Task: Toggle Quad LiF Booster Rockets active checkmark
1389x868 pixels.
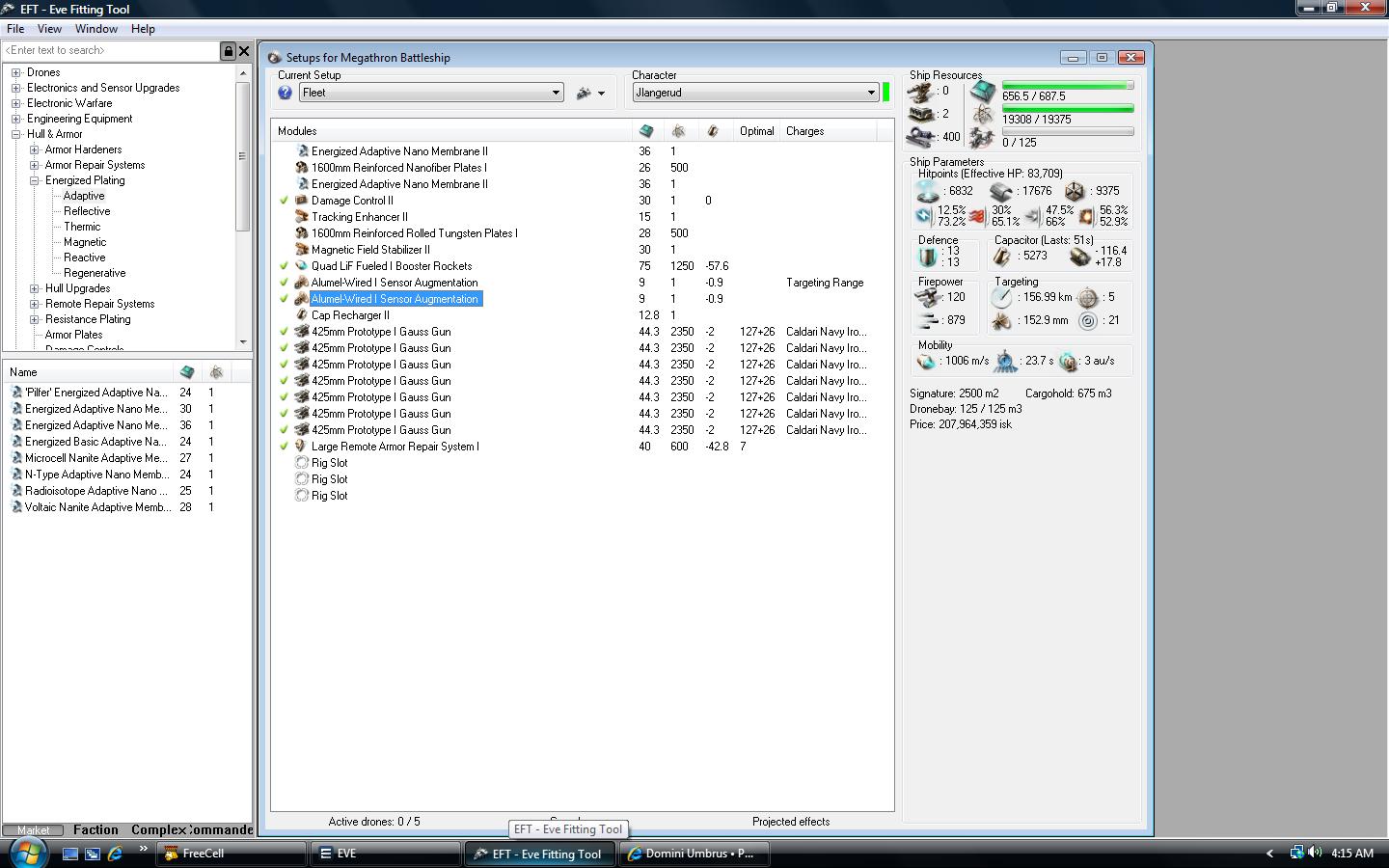Action: 284,266
